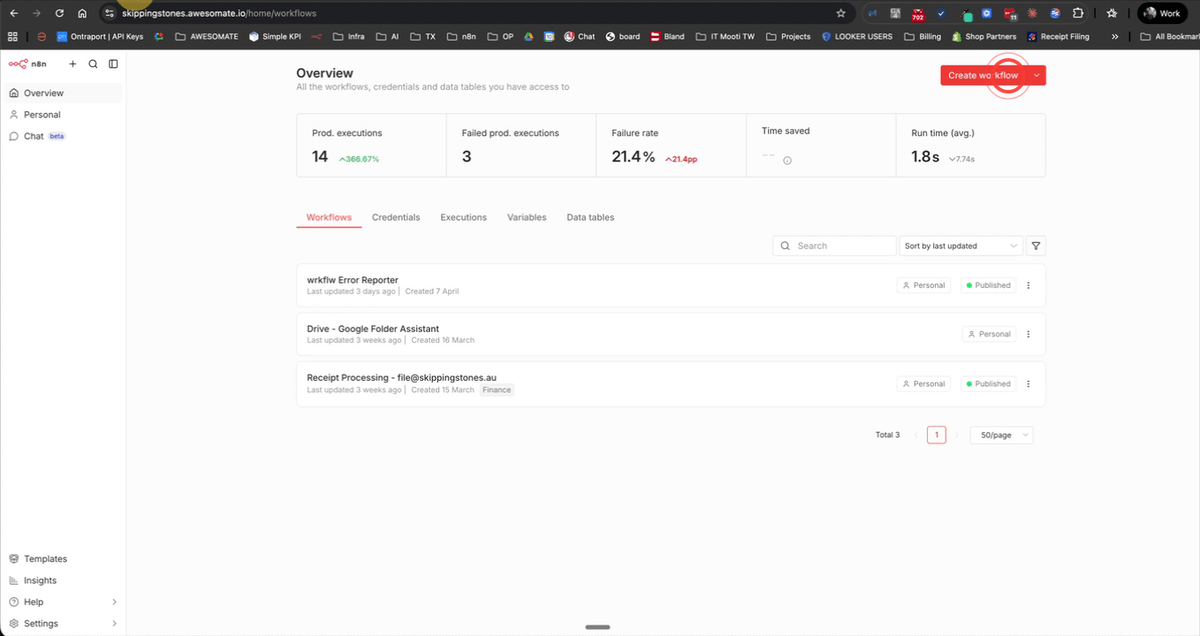The image size is (1200, 636).
Task: Expand the Create workflow dropdown arrow
Action: pyautogui.click(x=1036, y=75)
